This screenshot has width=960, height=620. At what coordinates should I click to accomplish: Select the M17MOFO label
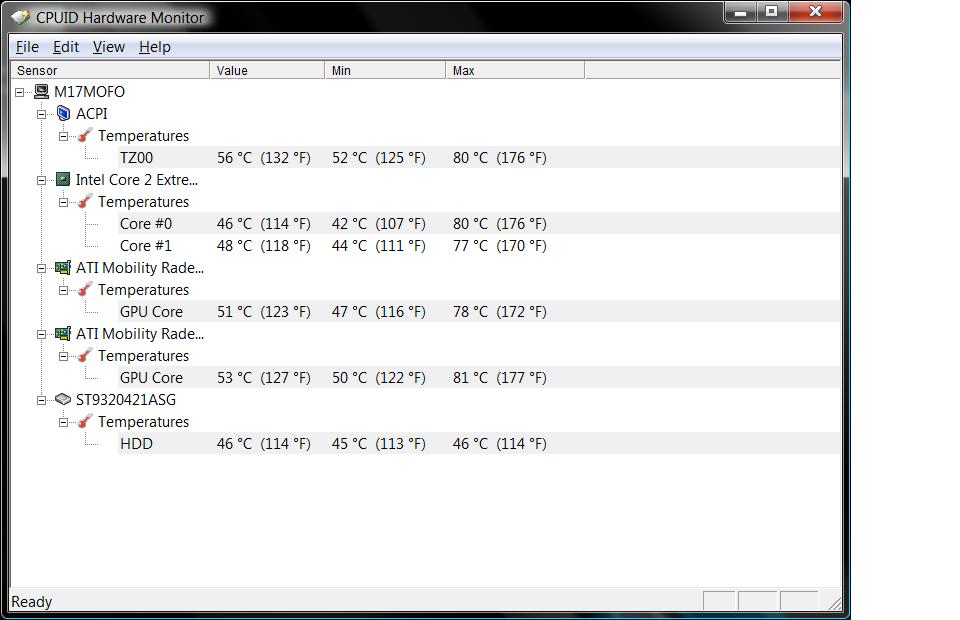tap(89, 92)
